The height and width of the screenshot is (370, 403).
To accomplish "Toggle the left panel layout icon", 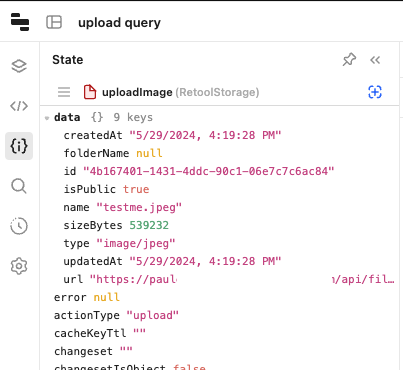I will [x=54, y=22].
